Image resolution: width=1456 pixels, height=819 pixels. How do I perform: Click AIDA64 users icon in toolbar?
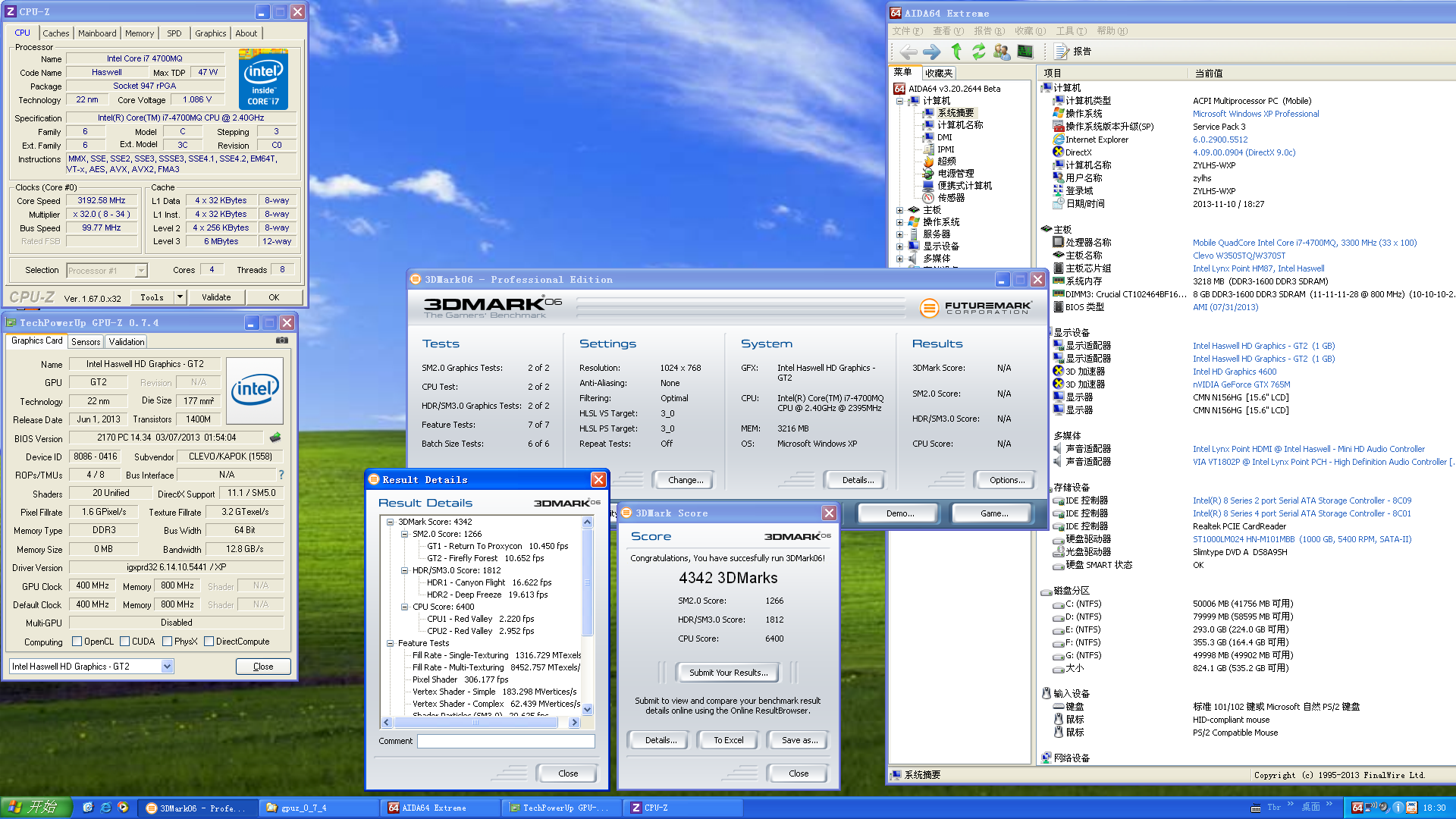point(1002,52)
